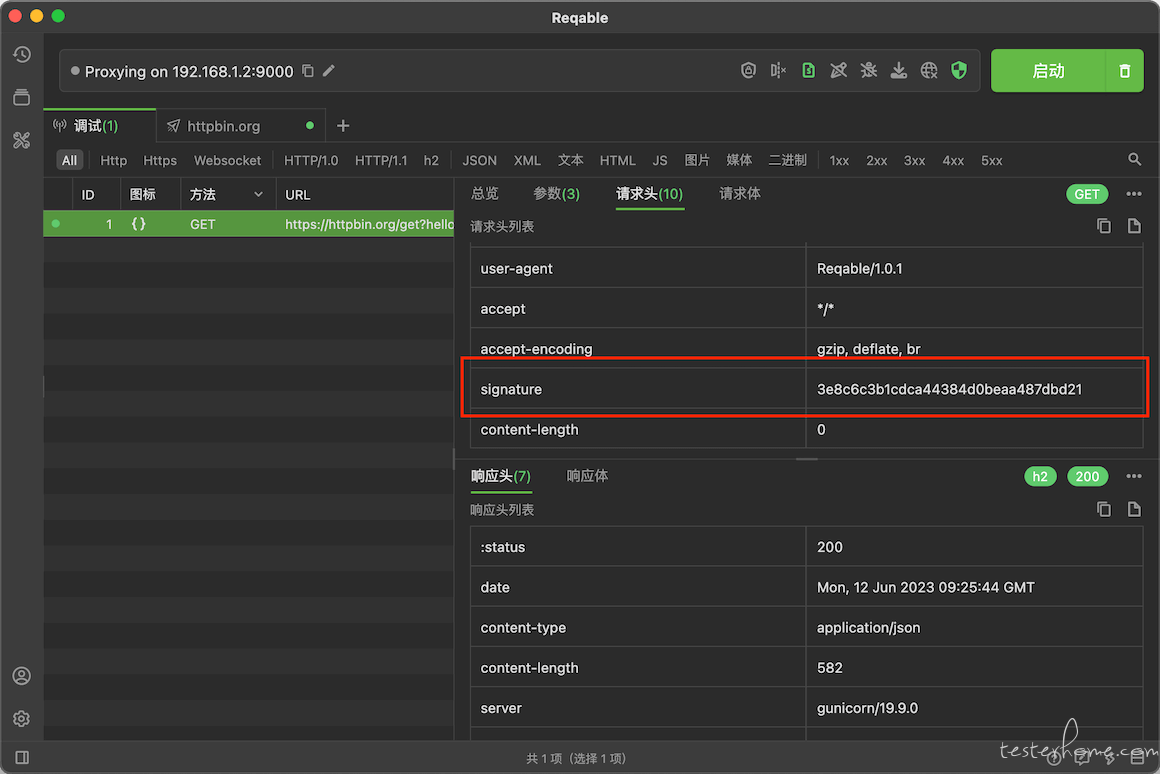Screen dimensions: 1160x774
Task: Toggle the green script icon
Action: pyautogui.click(x=809, y=70)
